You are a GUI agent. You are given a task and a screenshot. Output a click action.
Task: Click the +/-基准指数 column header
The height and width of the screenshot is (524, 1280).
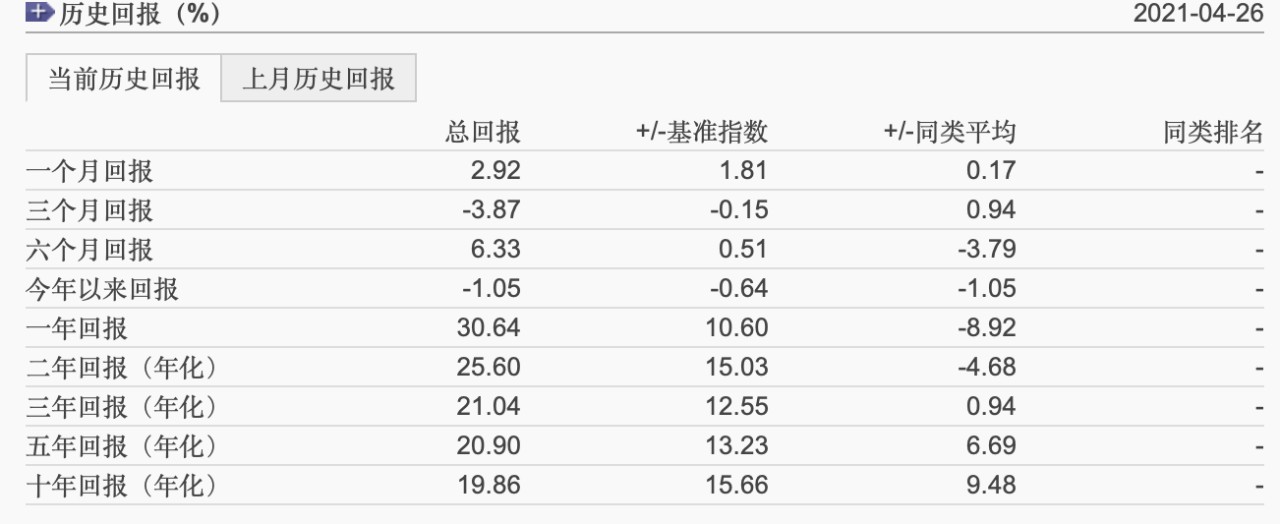point(702,133)
